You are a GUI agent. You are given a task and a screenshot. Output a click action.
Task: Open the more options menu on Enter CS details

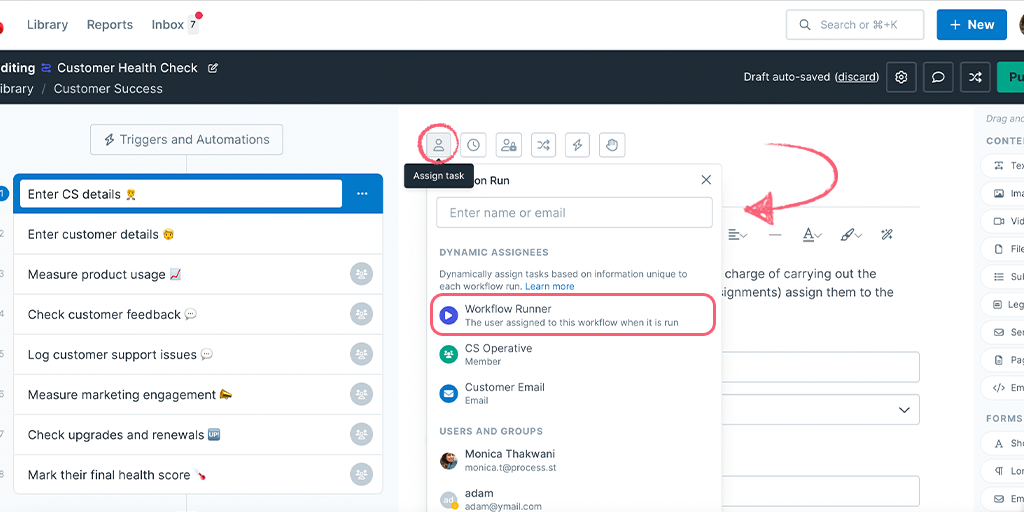coord(362,194)
